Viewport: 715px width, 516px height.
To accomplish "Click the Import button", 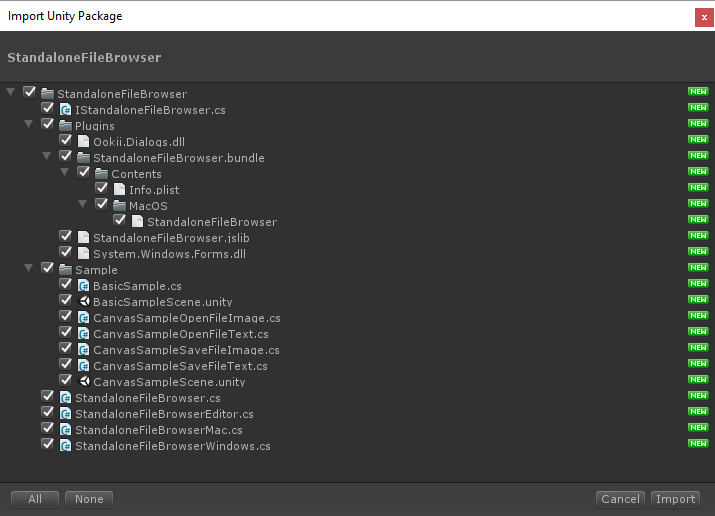I will 676,499.
